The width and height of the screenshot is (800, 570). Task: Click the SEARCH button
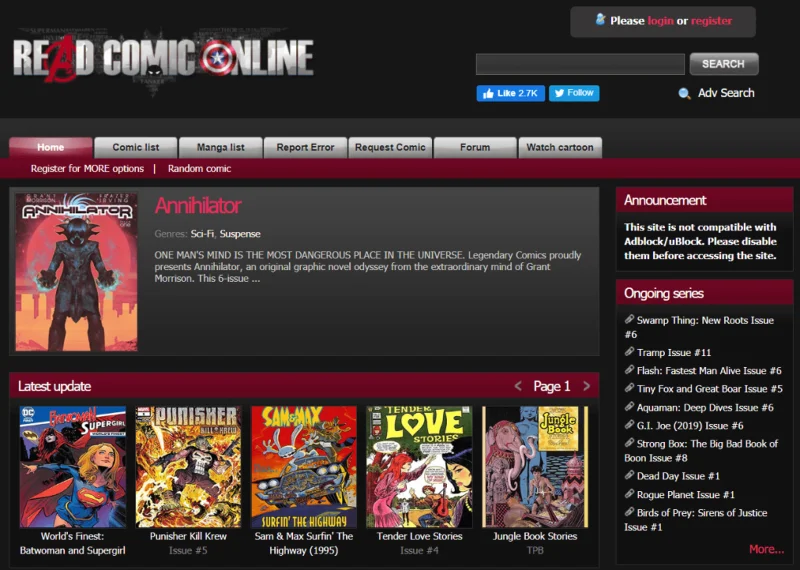[x=723, y=64]
